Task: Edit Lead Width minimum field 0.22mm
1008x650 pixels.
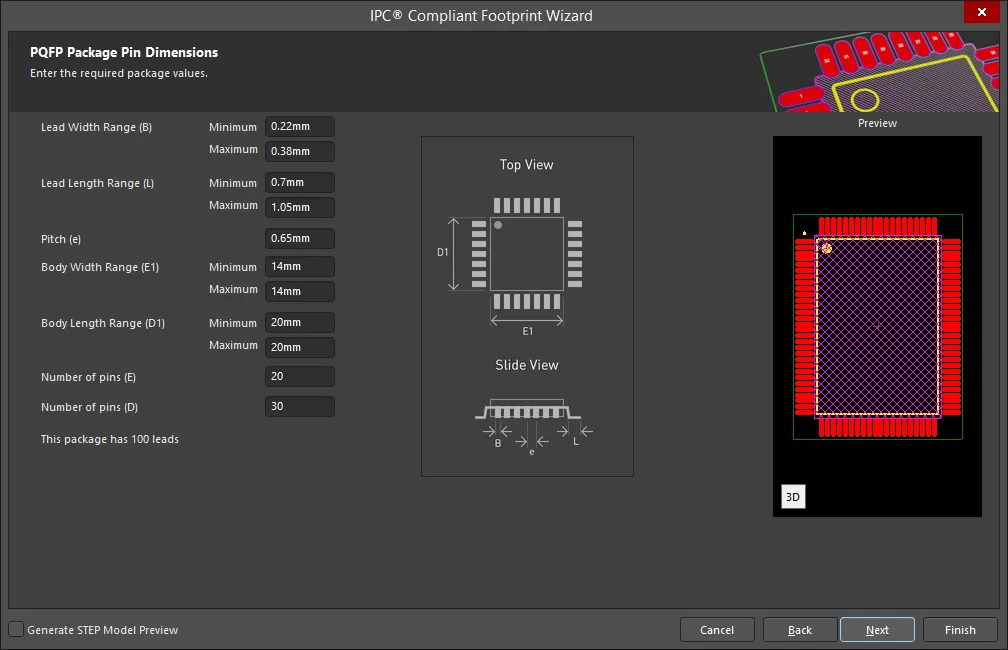Action: point(300,127)
